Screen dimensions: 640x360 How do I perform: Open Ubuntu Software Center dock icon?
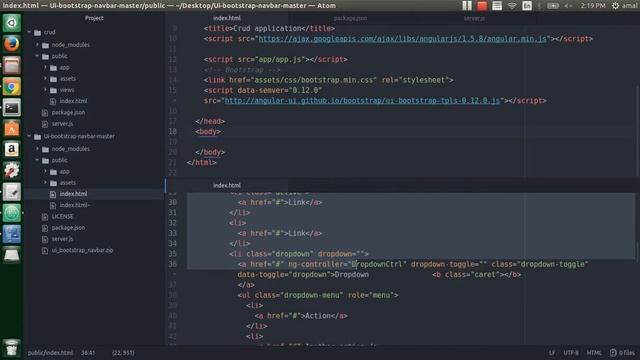[11, 129]
